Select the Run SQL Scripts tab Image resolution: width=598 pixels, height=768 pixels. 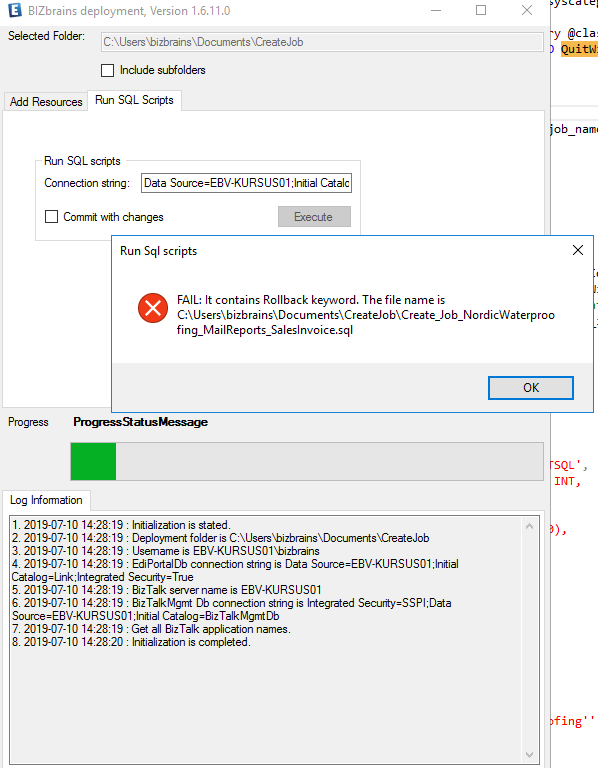pos(134,100)
